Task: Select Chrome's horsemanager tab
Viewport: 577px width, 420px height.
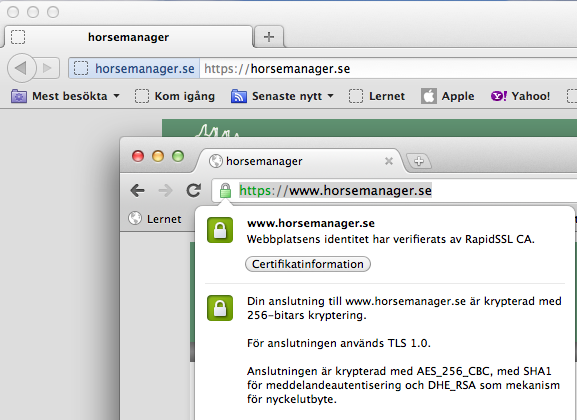Action: point(301,161)
